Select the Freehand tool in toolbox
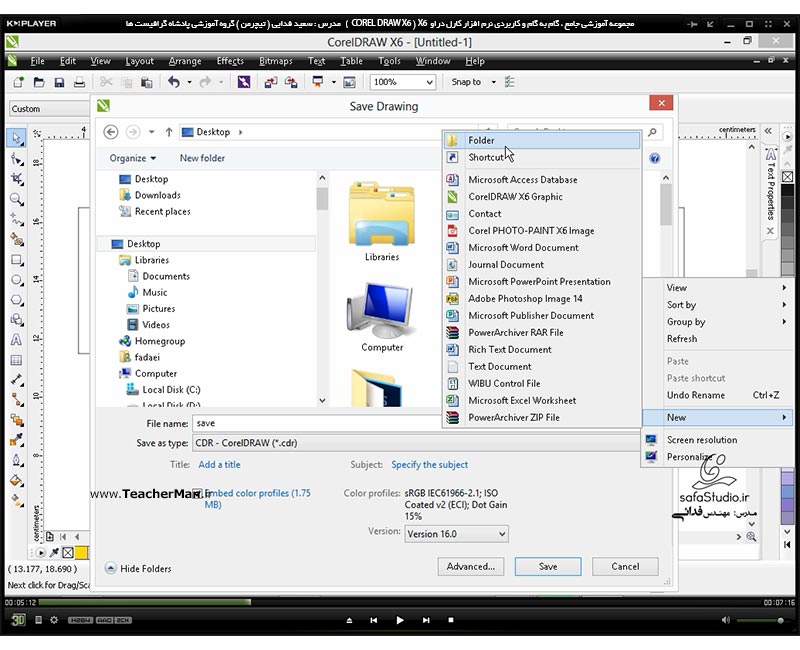The image size is (800, 650). (16, 219)
